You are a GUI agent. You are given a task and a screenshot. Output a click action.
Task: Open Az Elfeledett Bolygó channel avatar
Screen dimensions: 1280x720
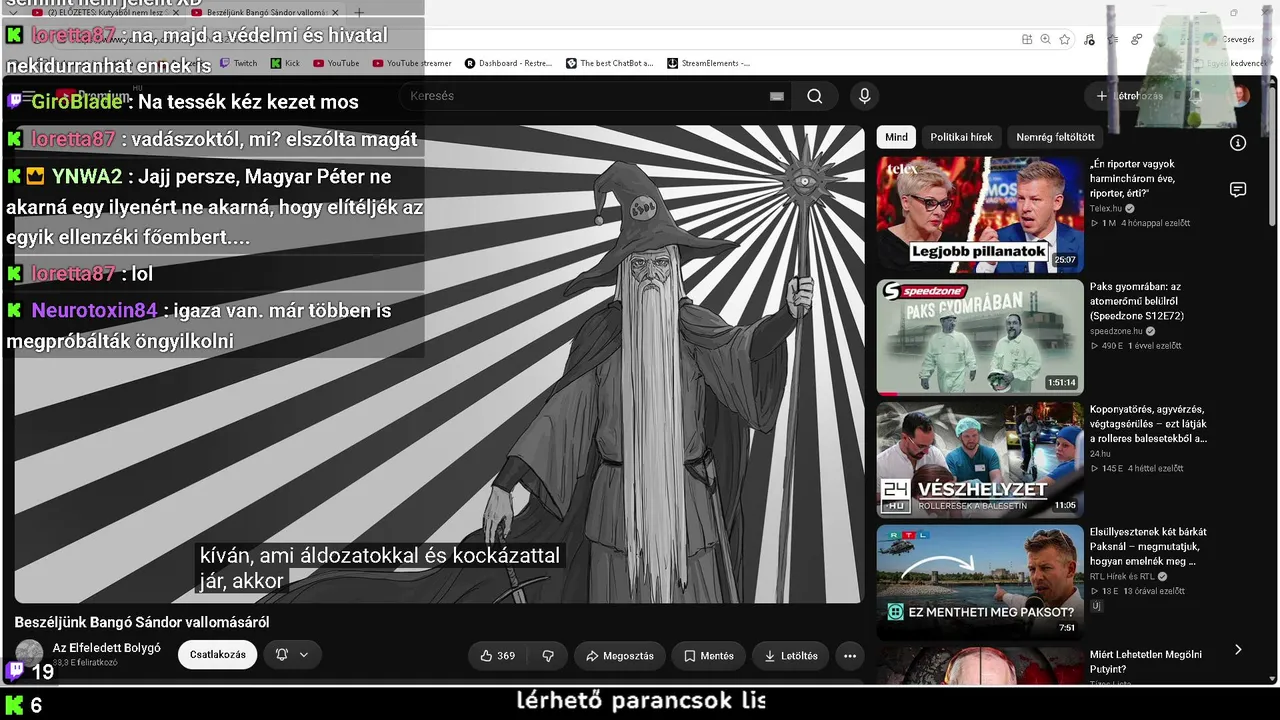click(x=29, y=654)
